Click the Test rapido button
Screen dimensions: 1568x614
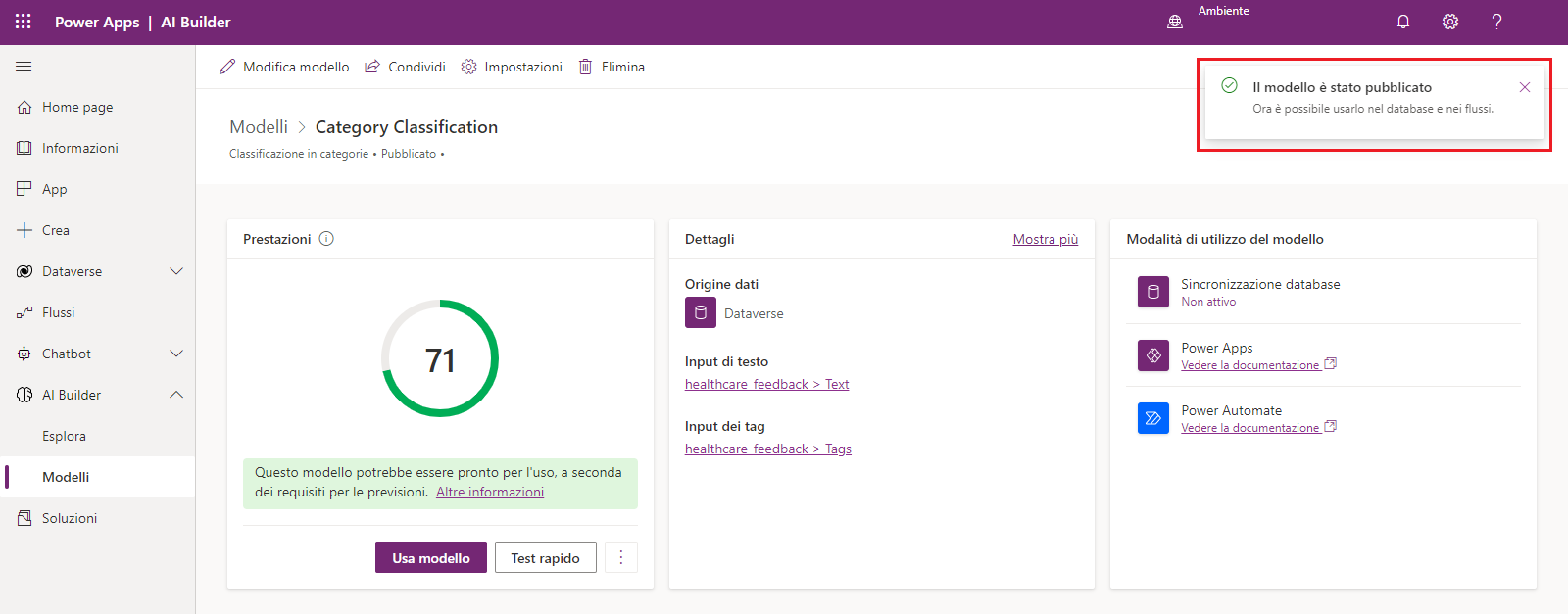[545, 558]
